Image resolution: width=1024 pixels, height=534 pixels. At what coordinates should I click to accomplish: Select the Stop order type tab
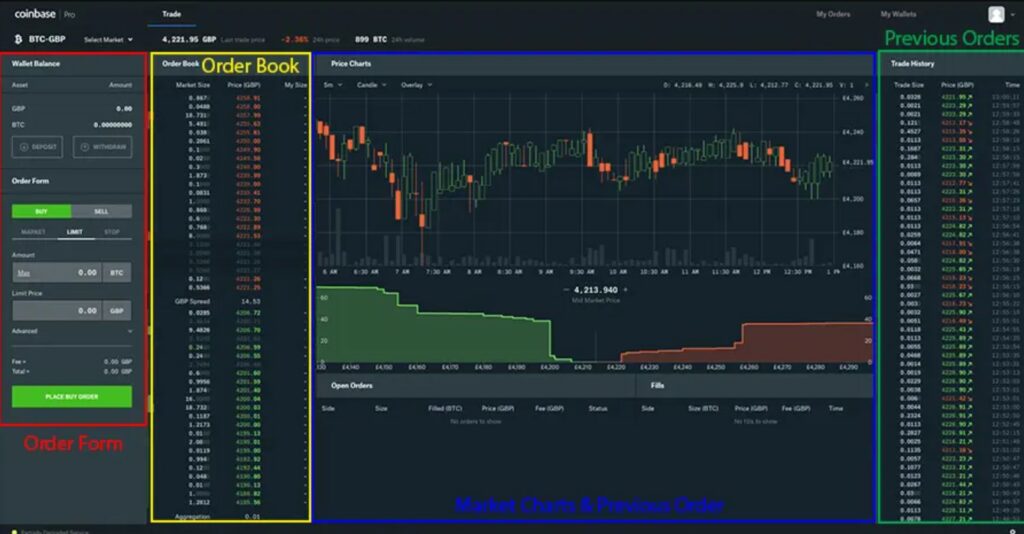coord(112,232)
